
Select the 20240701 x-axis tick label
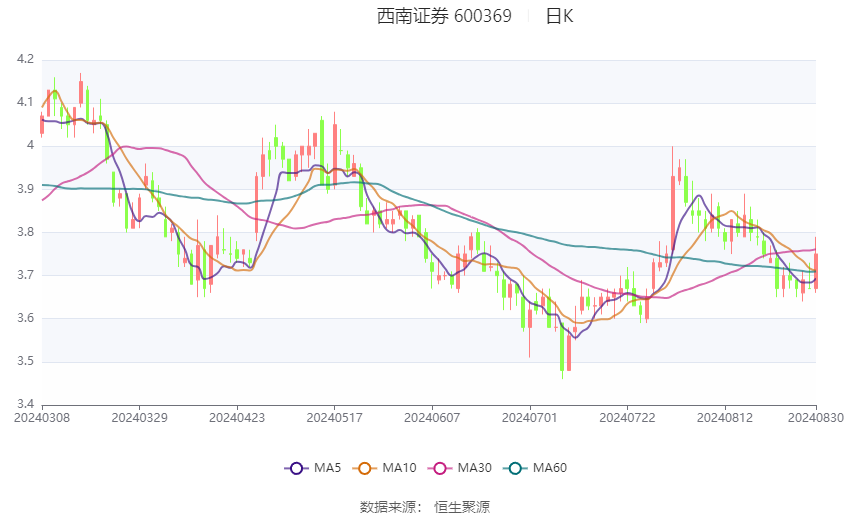tap(530, 418)
